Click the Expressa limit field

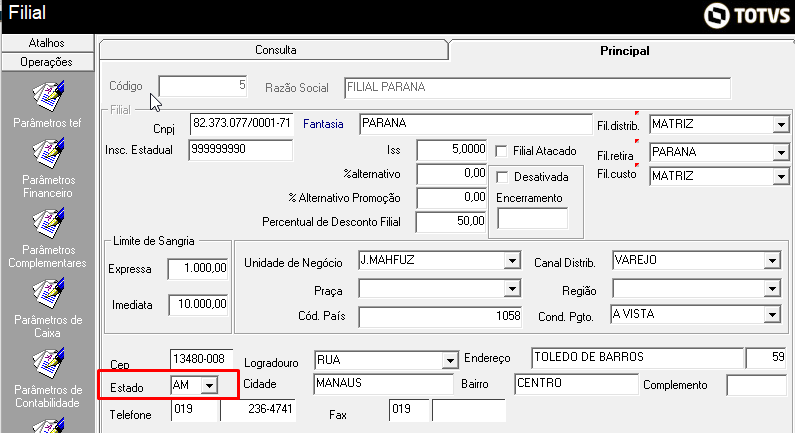coord(198,269)
